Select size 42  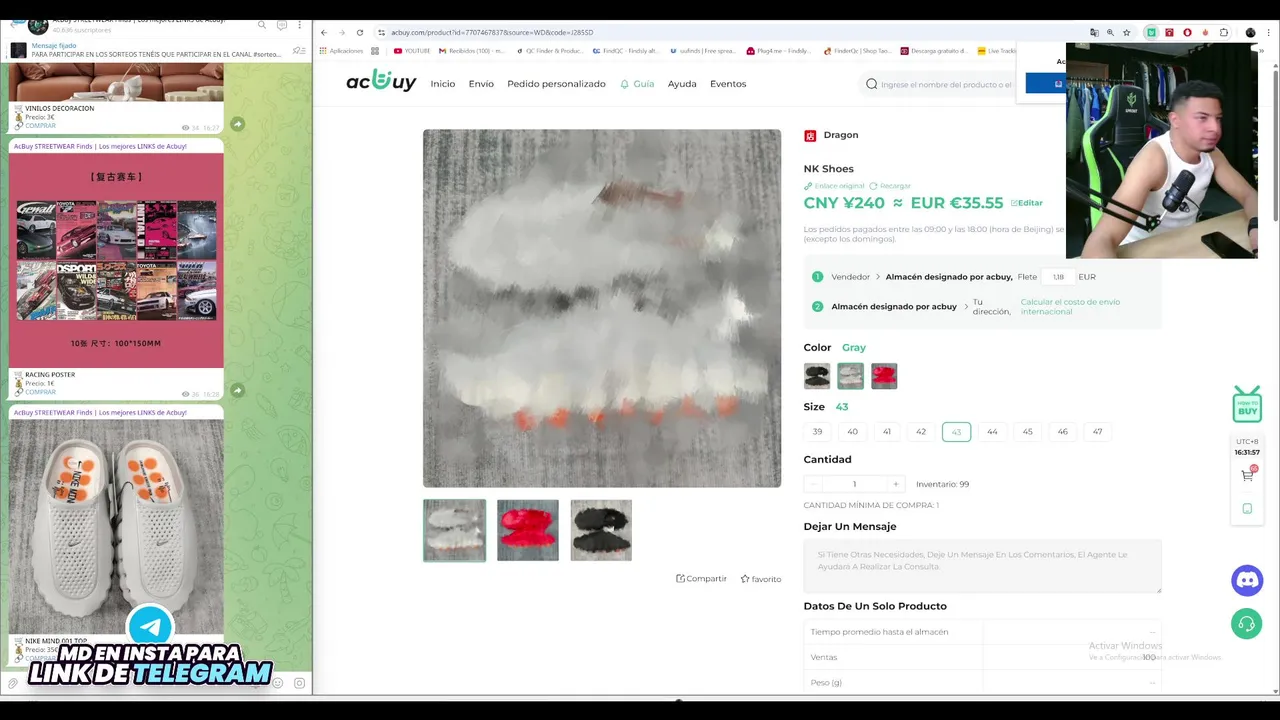point(921,432)
